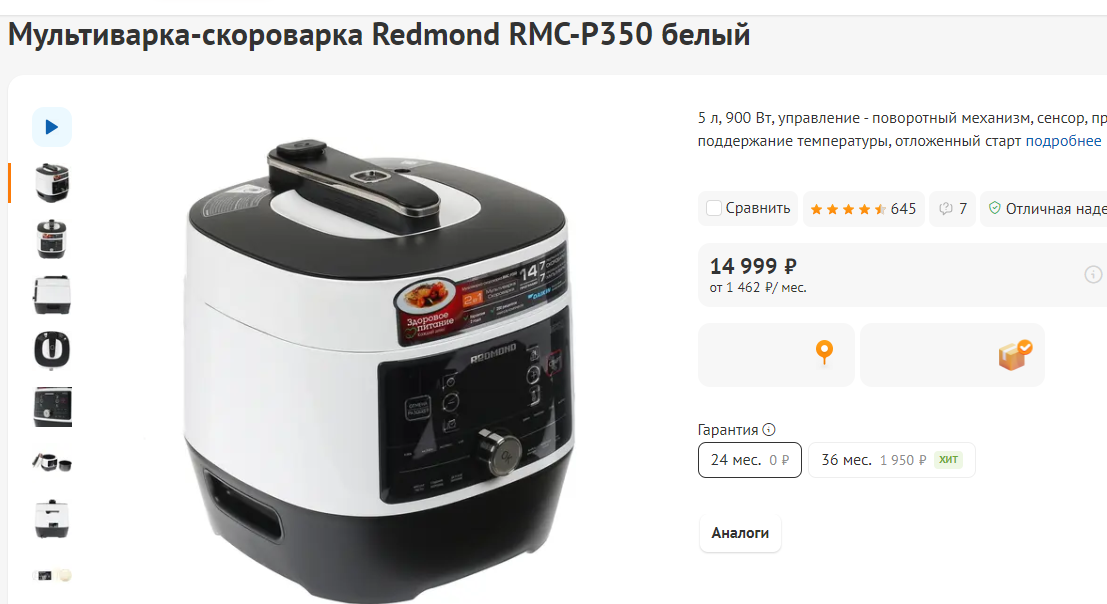This screenshot has width=1107, height=604.
Task: Play the product video thumbnail
Action: click(x=52, y=127)
